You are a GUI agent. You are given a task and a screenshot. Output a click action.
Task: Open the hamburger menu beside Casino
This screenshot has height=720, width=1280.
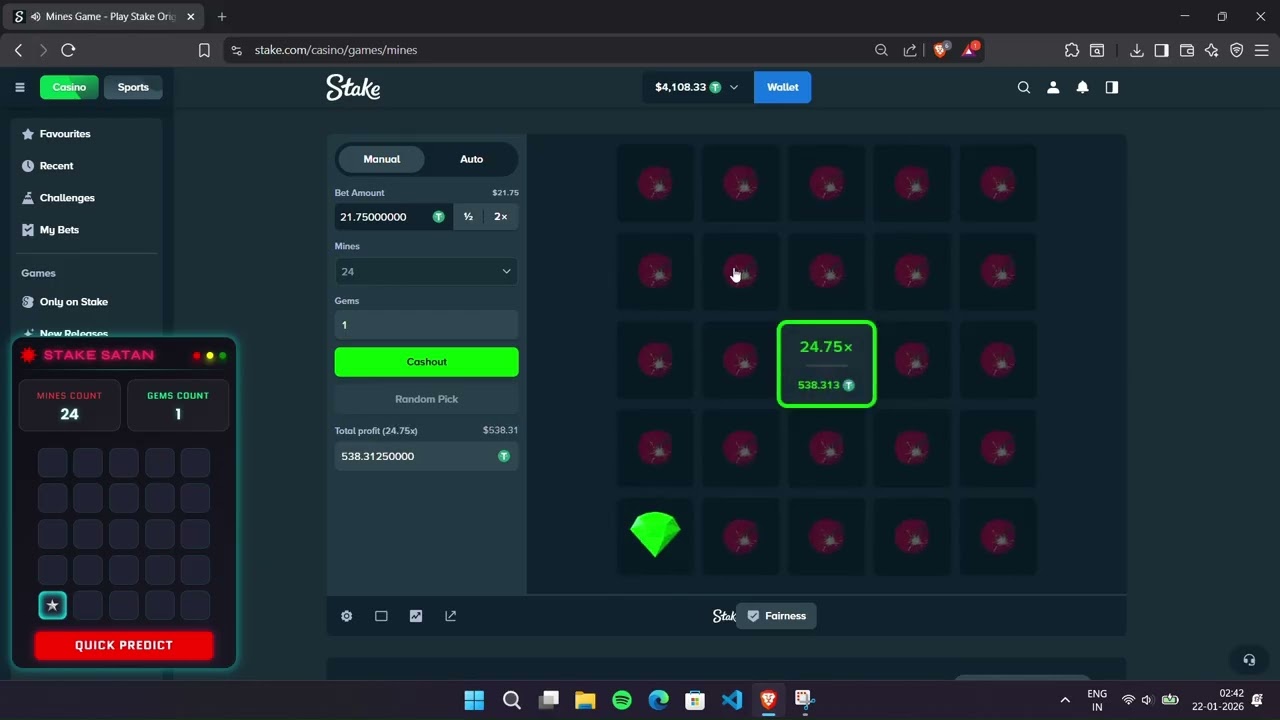click(x=19, y=87)
